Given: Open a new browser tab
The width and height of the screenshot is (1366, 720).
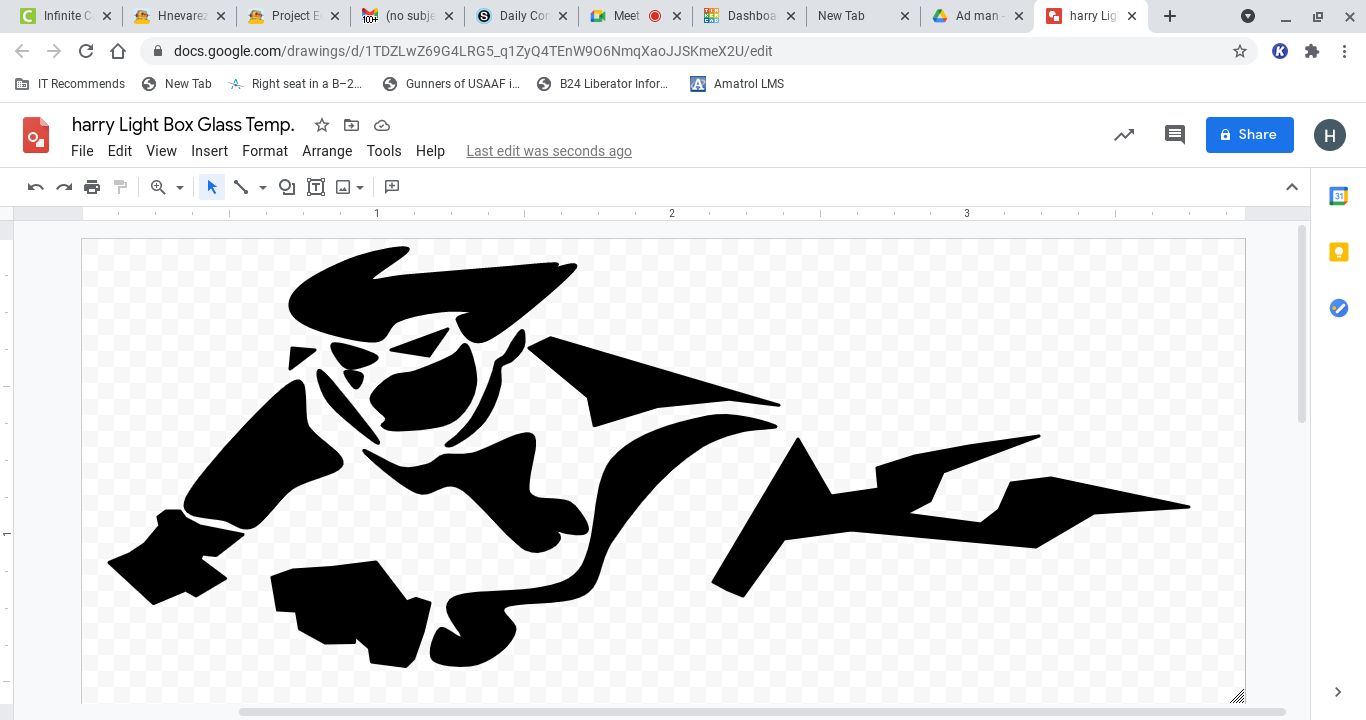Looking at the screenshot, I should pyautogui.click(x=1170, y=16).
